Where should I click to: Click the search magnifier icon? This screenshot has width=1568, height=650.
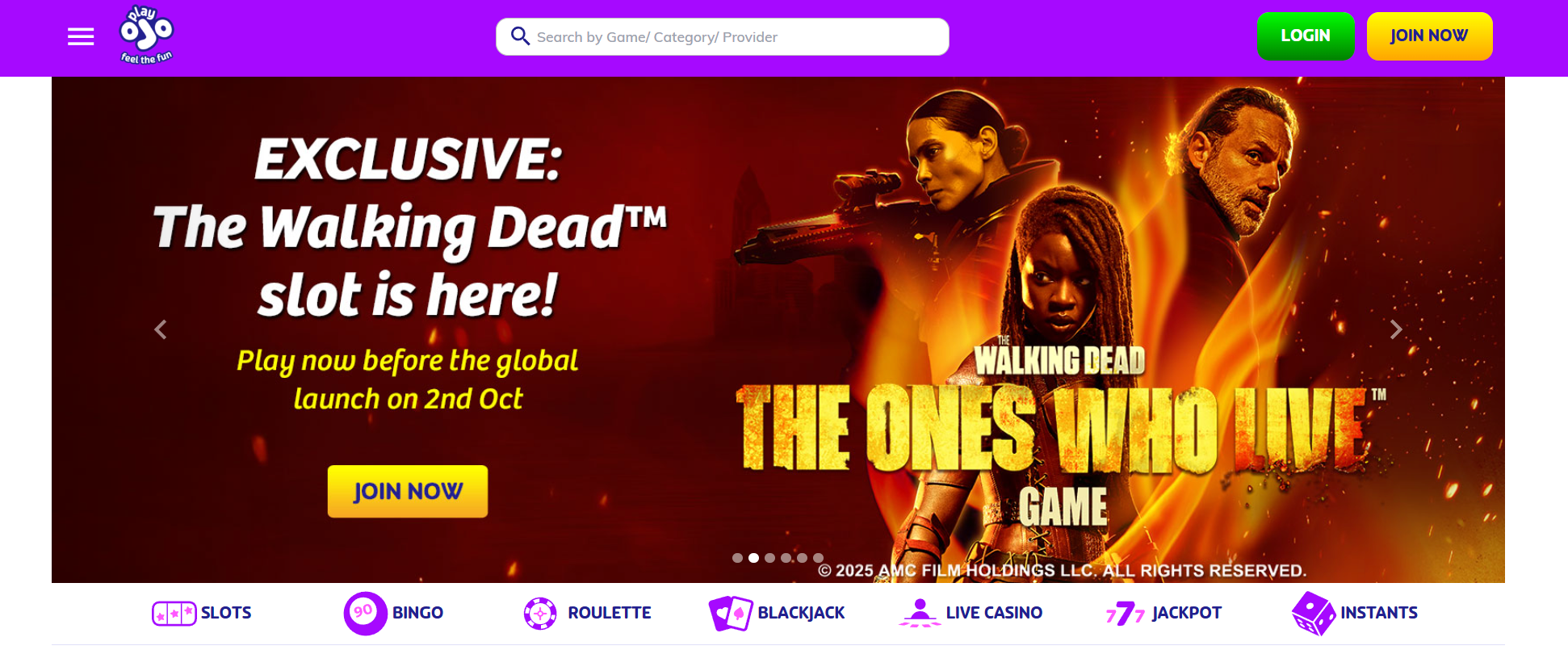[x=520, y=36]
